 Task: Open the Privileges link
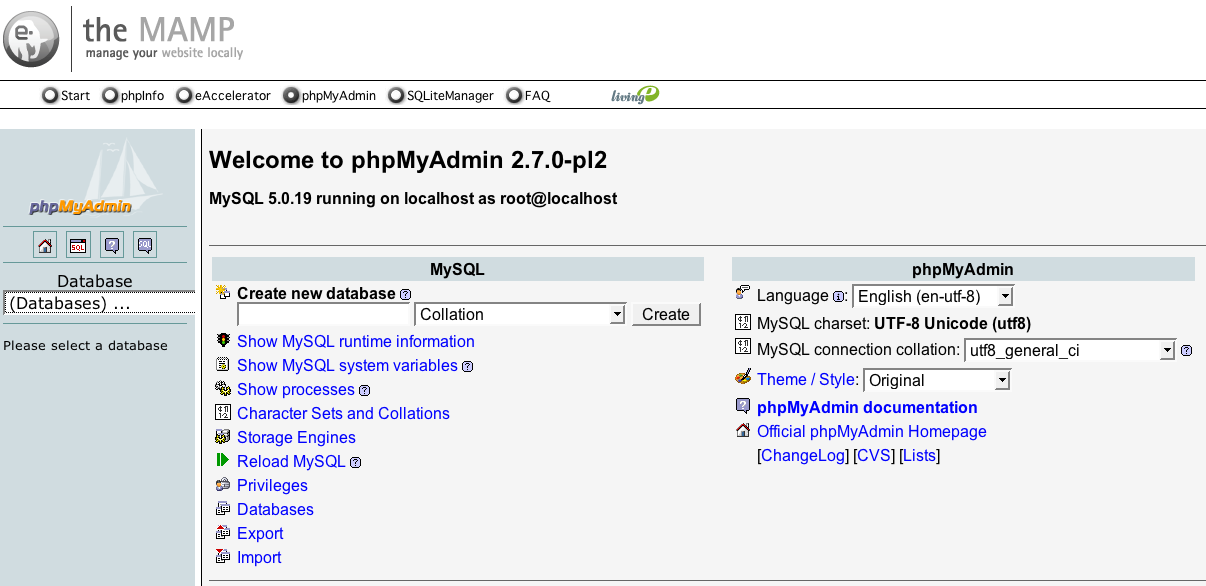(272, 486)
